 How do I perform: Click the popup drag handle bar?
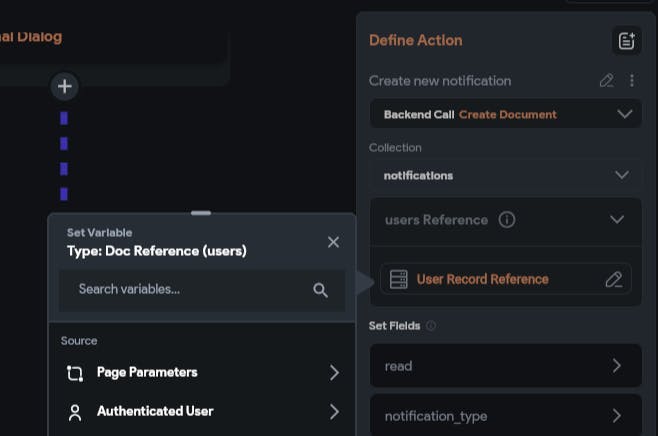(x=201, y=213)
